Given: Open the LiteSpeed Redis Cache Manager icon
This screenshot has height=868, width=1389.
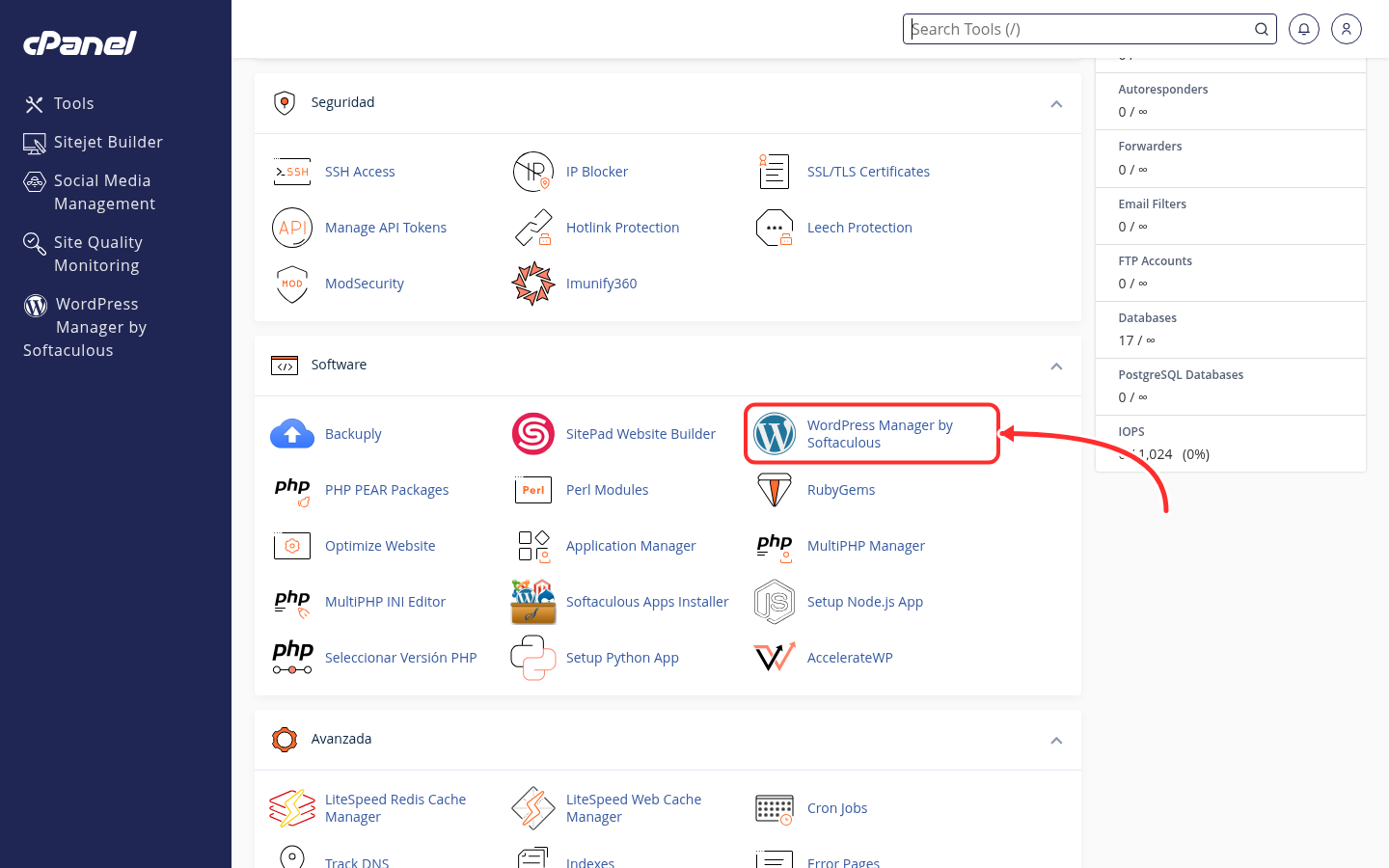Looking at the screenshot, I should click(x=292, y=808).
